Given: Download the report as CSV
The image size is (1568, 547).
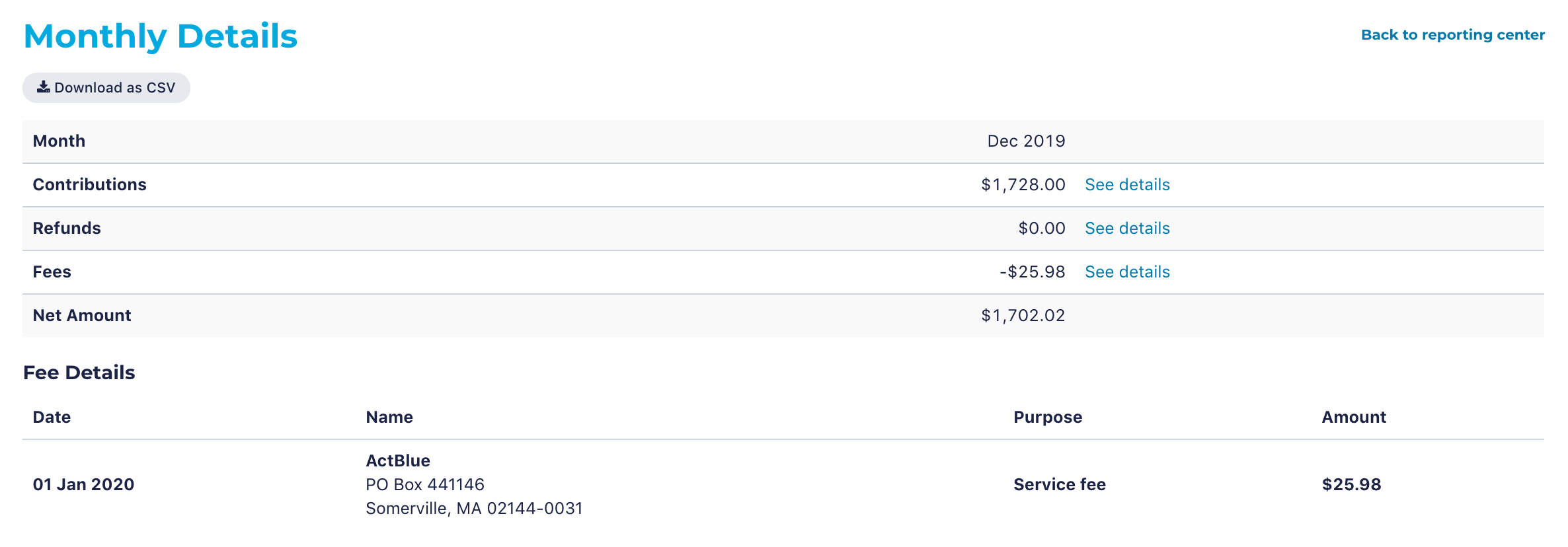Looking at the screenshot, I should click(106, 88).
